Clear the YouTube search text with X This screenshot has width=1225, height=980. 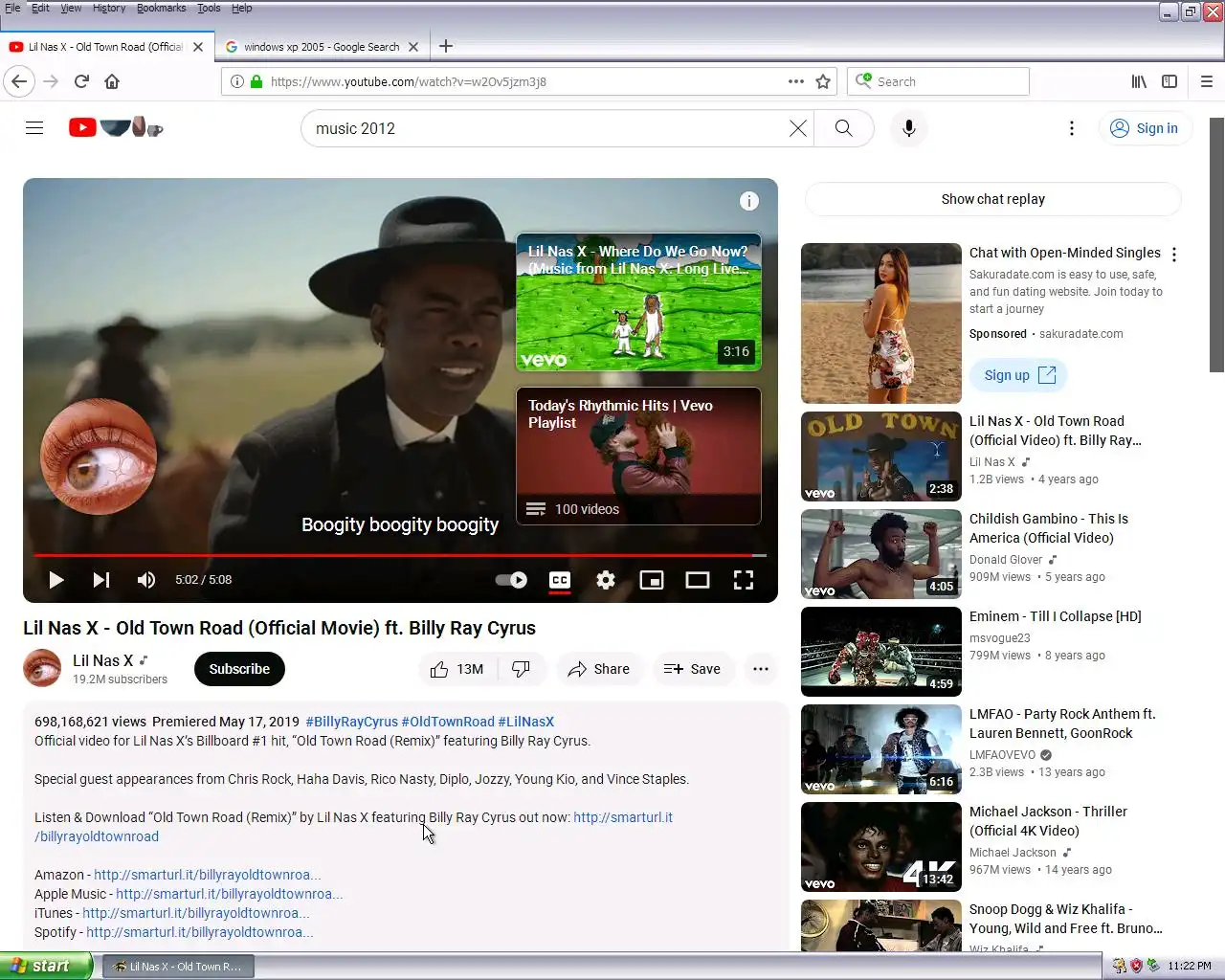point(797,128)
